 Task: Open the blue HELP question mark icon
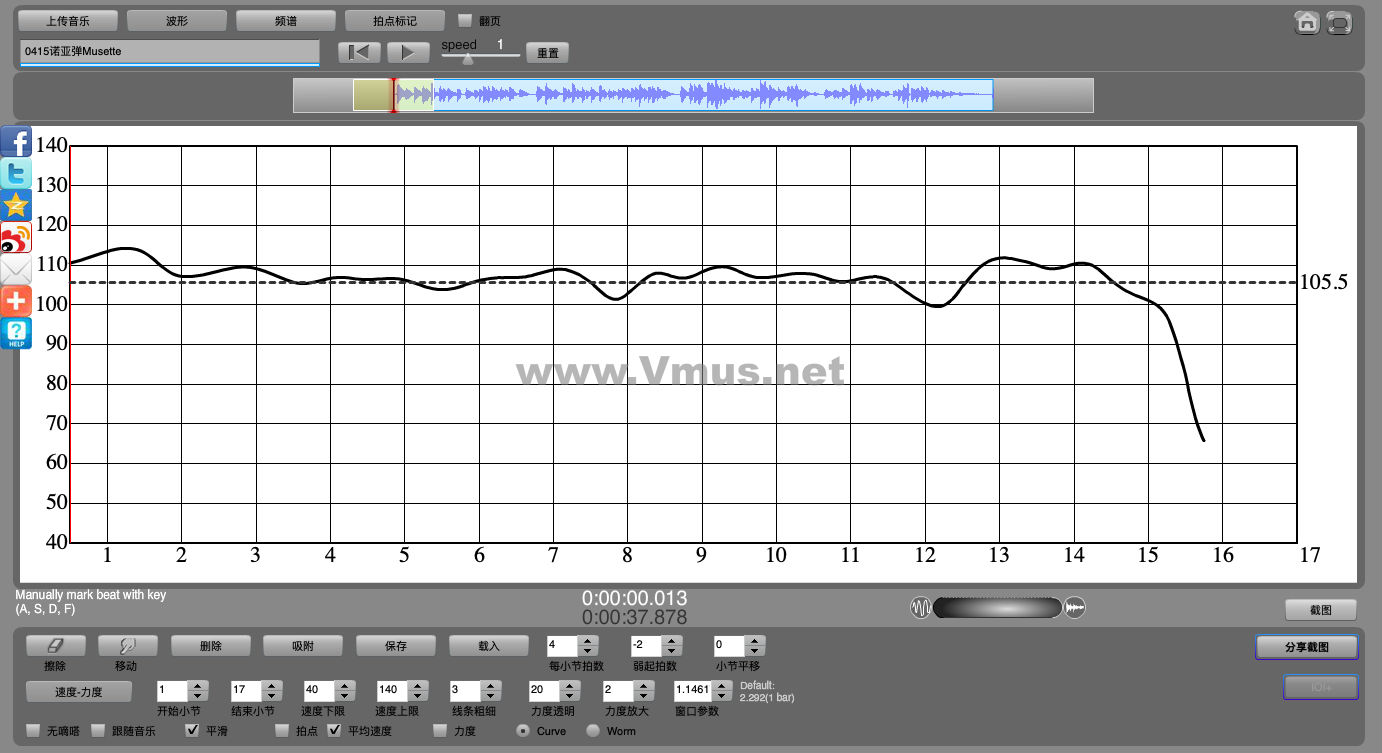point(16,333)
